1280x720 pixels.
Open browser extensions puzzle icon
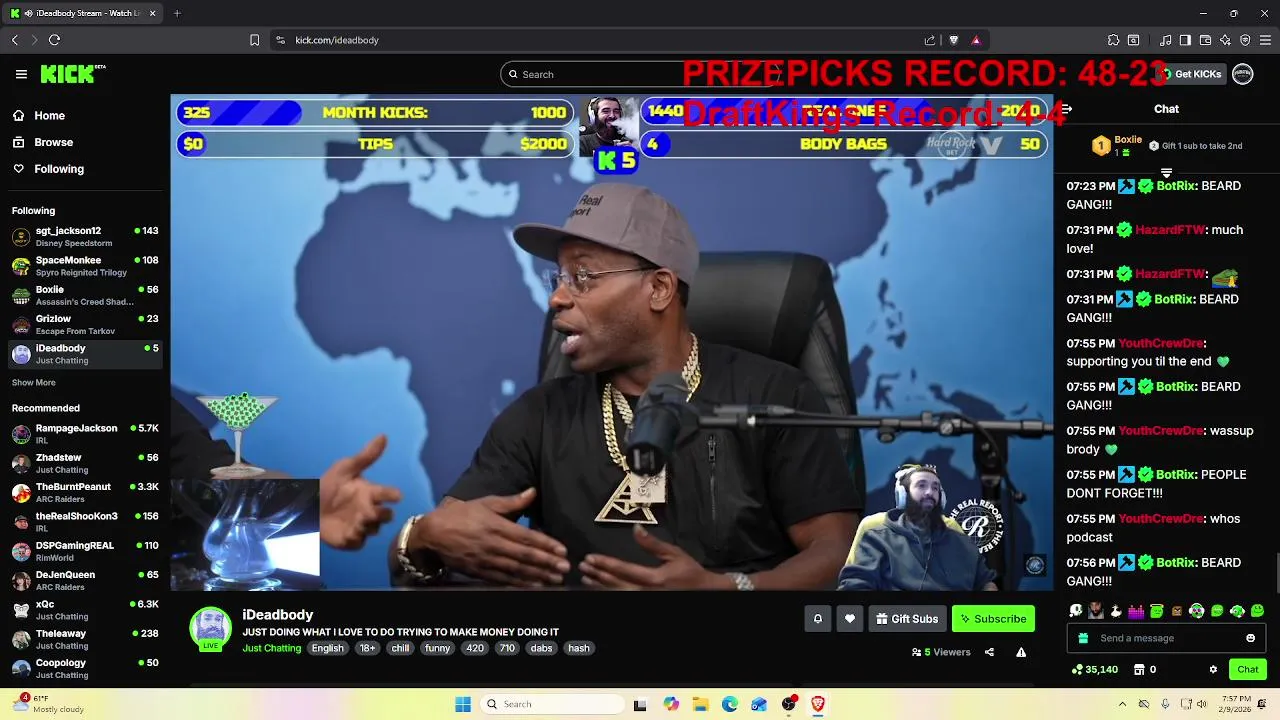(1113, 40)
